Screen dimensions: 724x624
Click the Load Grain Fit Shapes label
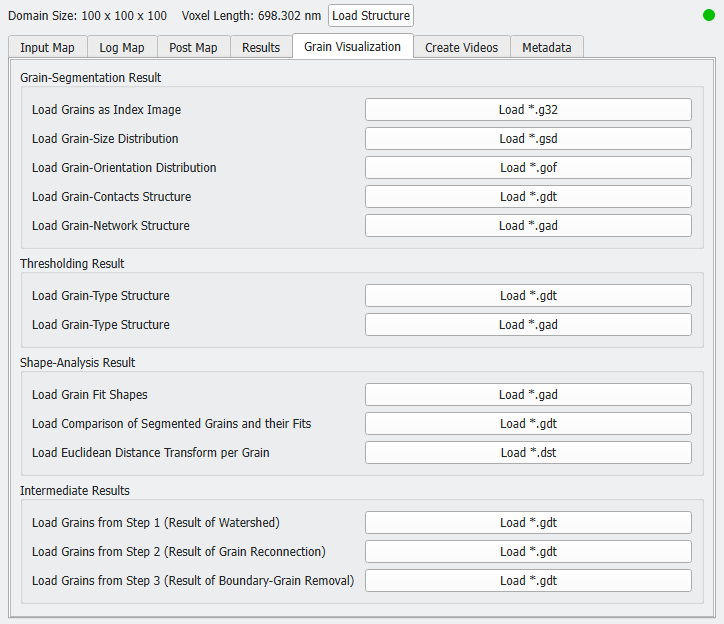90,395
